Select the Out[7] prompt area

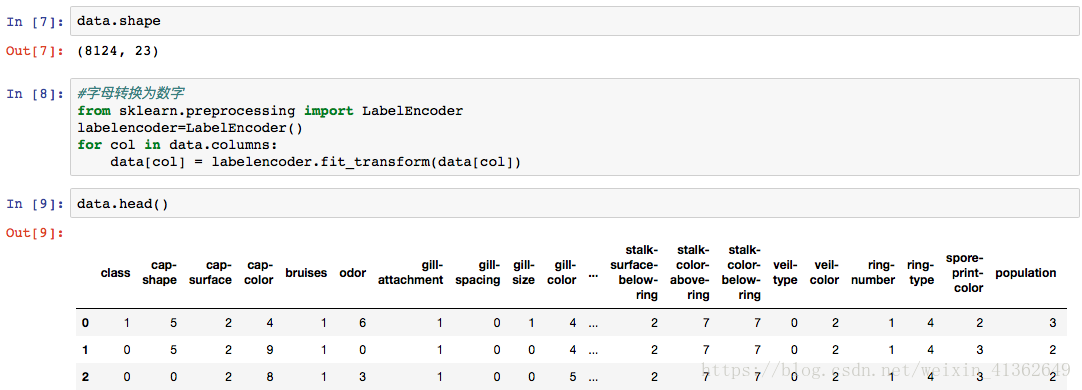[x=35, y=51]
